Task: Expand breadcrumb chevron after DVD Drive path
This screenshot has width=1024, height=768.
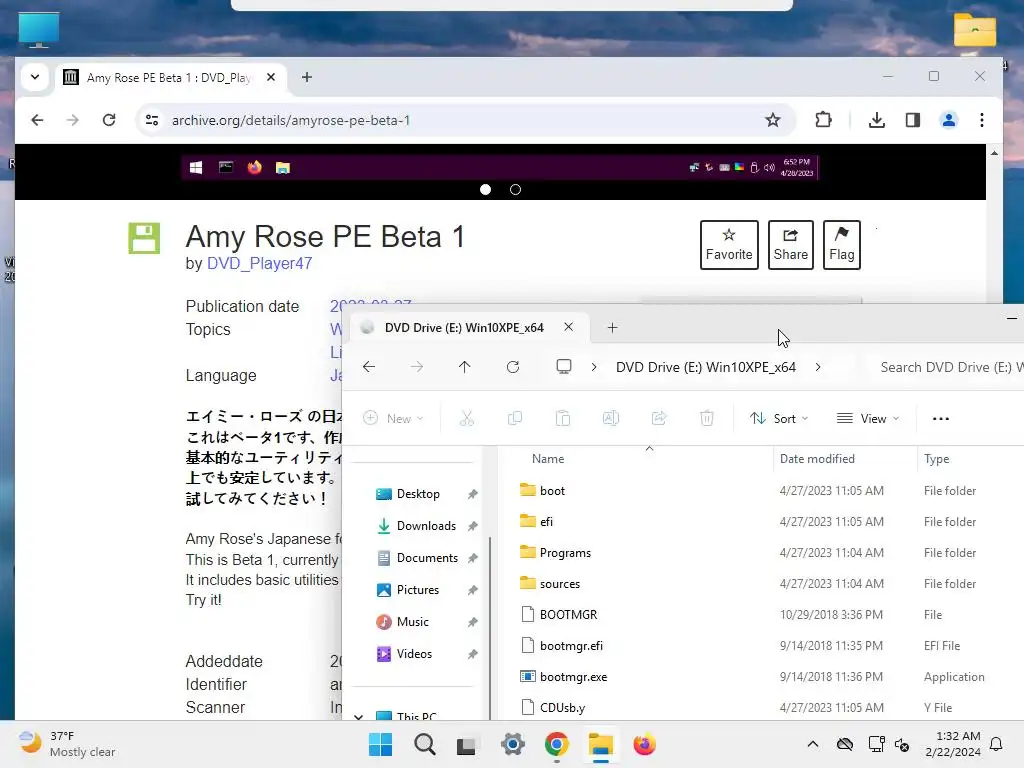Action: (x=818, y=367)
